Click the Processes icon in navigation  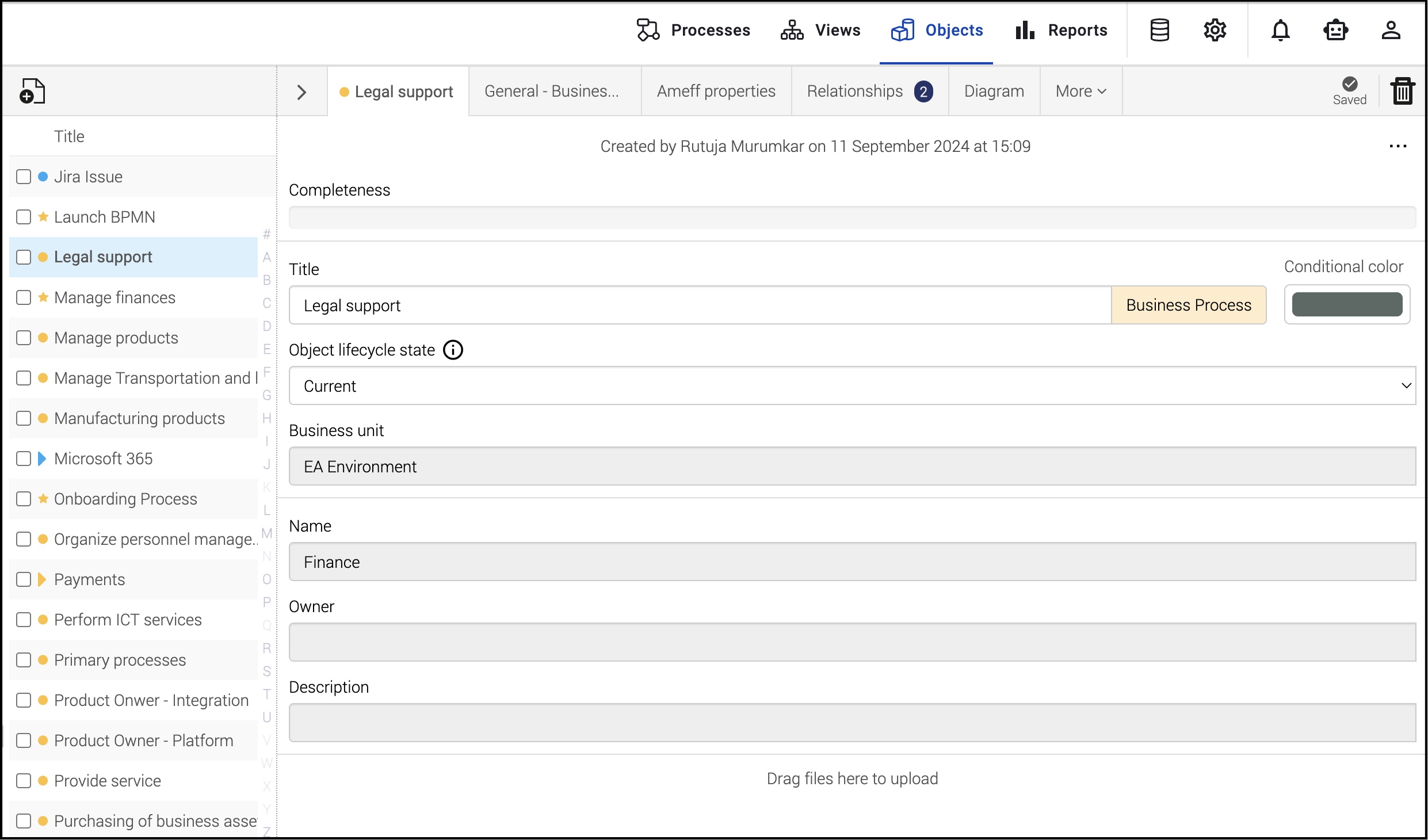(648, 30)
